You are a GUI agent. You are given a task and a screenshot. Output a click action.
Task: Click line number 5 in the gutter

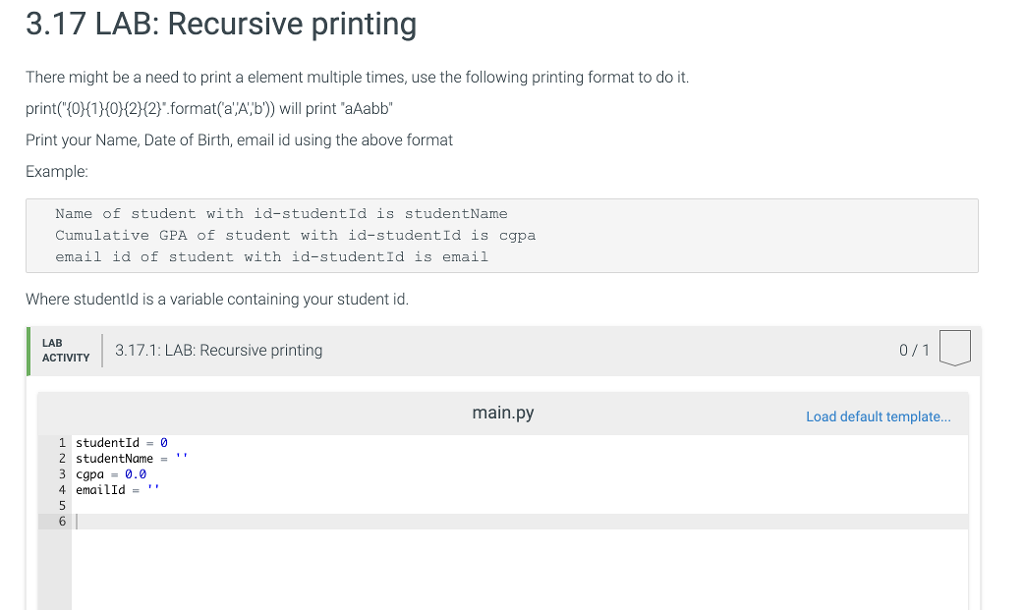(62, 505)
